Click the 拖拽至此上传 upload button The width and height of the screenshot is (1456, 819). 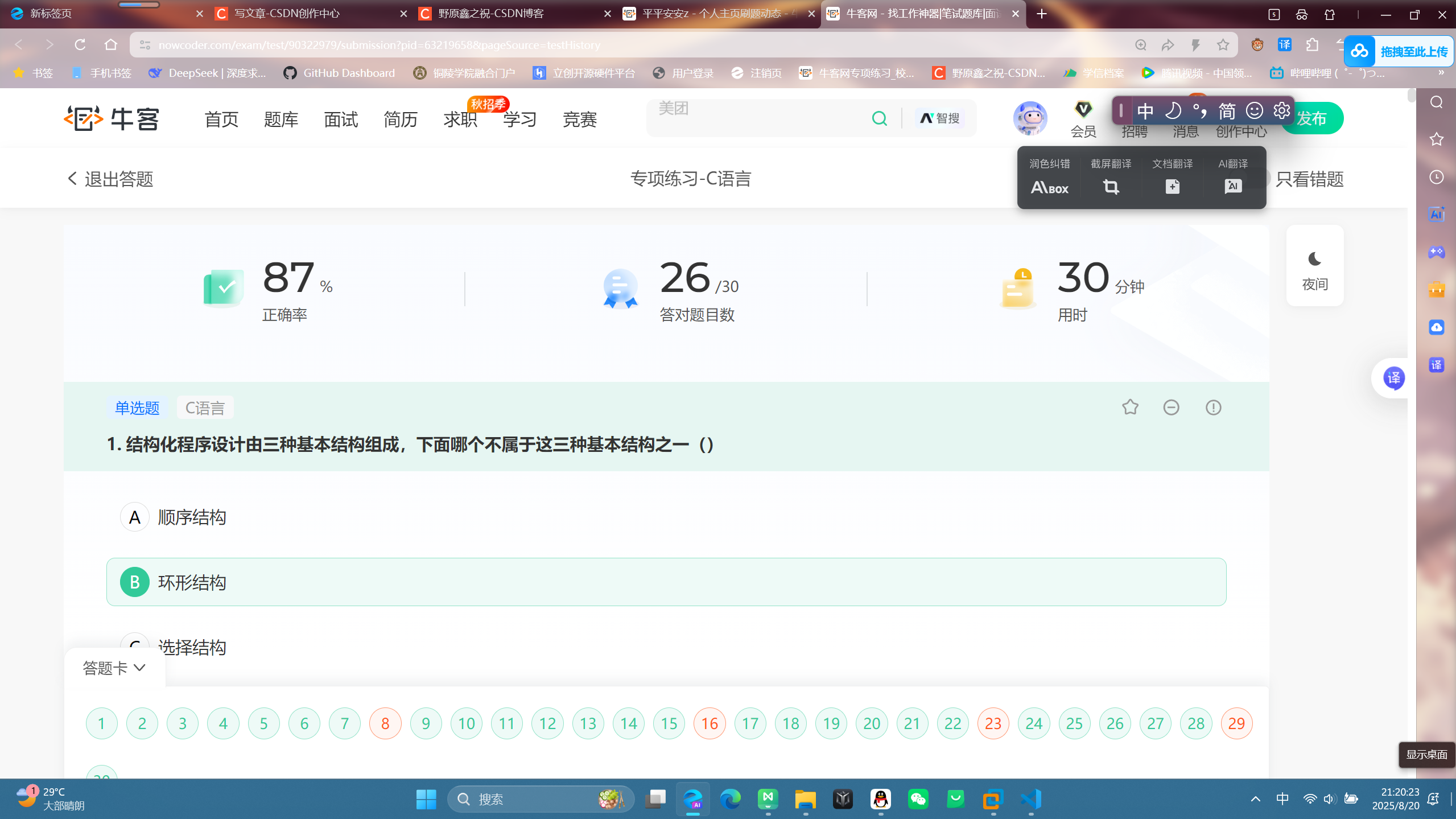coord(1399,51)
